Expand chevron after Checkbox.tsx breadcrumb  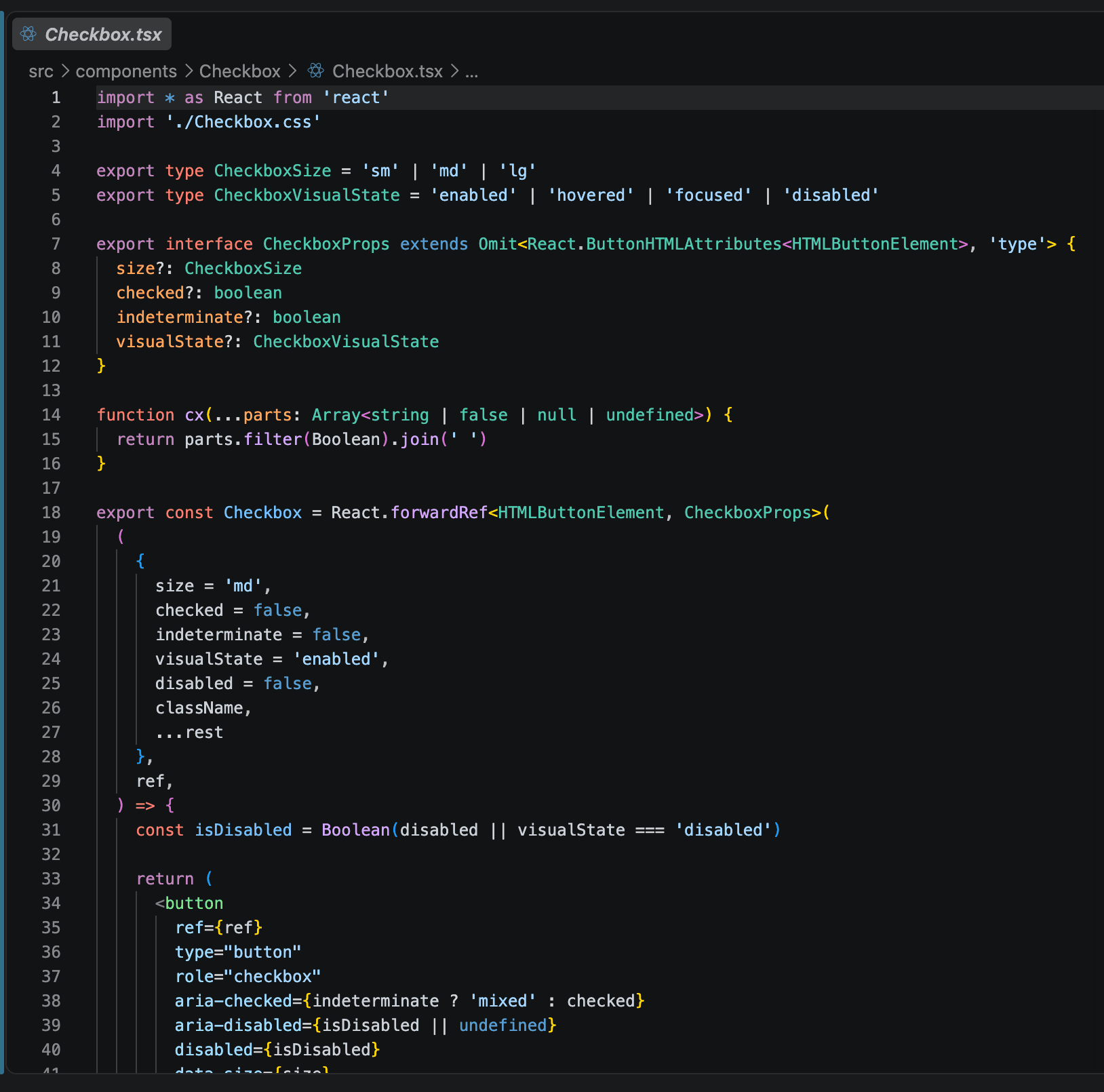pyautogui.click(x=454, y=71)
